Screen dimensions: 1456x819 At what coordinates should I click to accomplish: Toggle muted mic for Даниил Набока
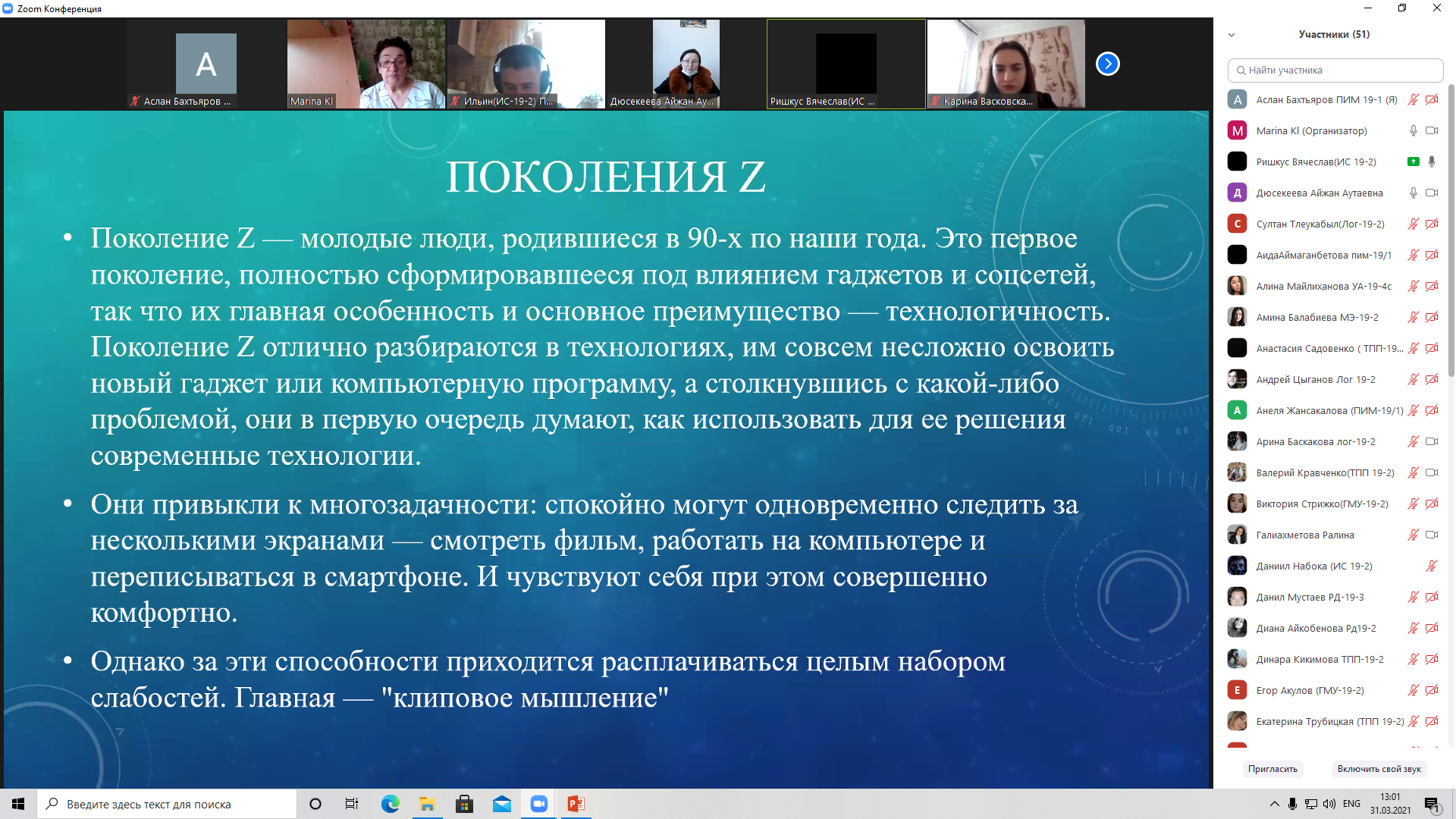tap(1431, 566)
